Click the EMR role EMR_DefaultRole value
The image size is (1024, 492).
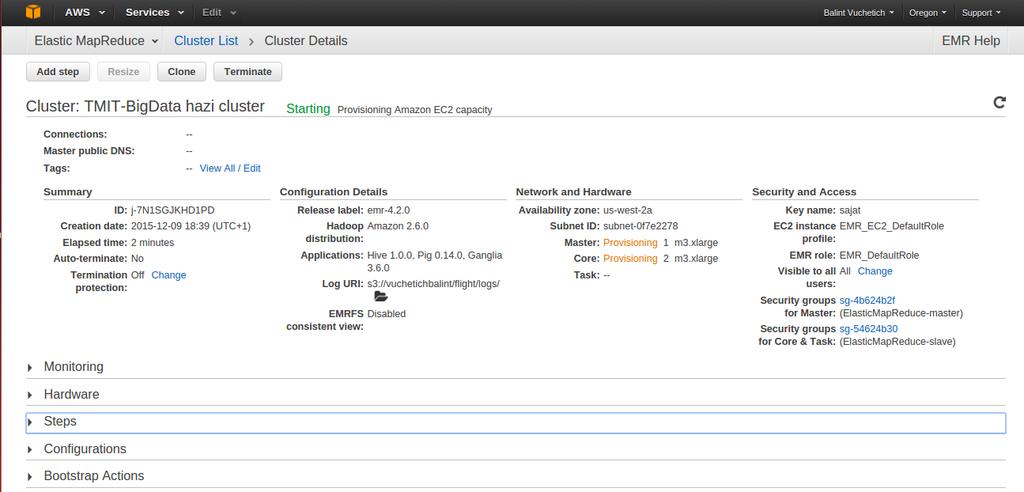click(879, 255)
